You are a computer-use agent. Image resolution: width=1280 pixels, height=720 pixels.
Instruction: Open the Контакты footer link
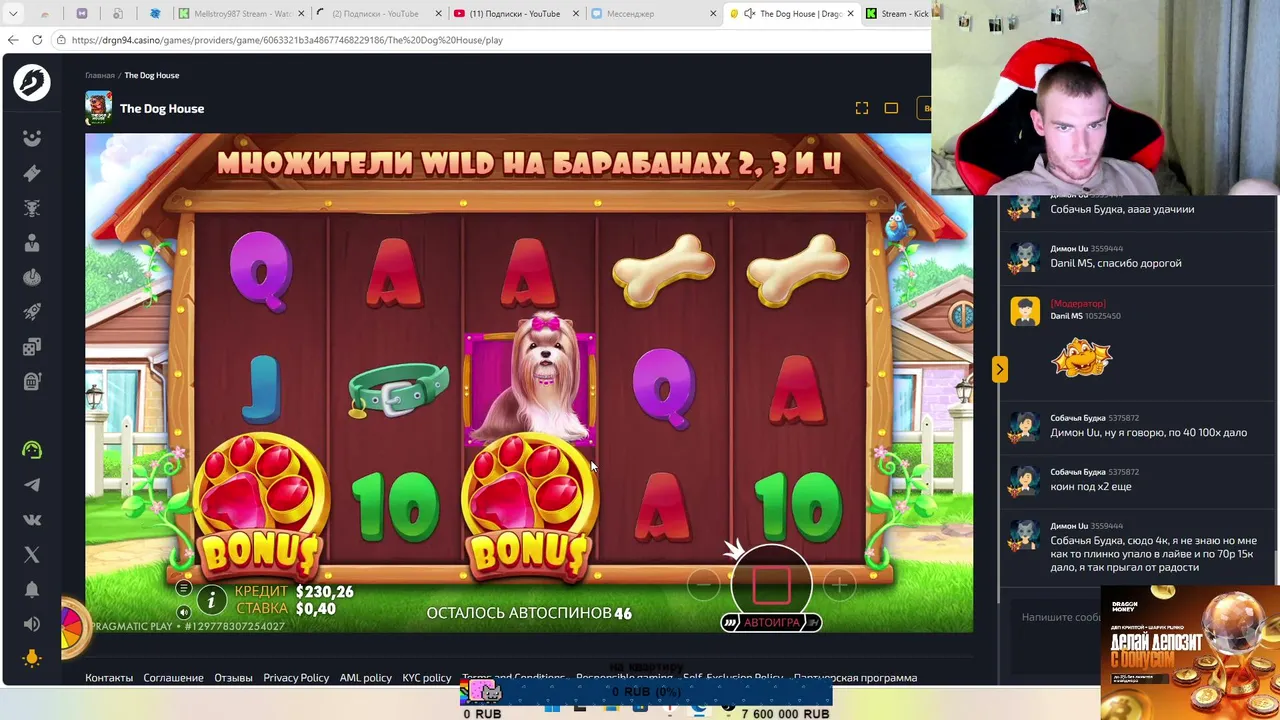pos(109,677)
